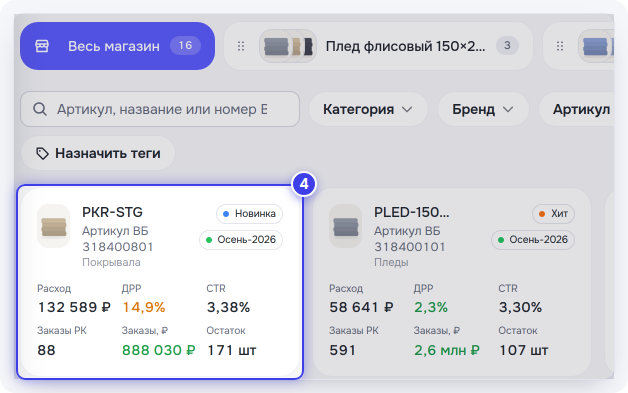Click article number 318400101
628x393 pixels.
tap(410, 247)
